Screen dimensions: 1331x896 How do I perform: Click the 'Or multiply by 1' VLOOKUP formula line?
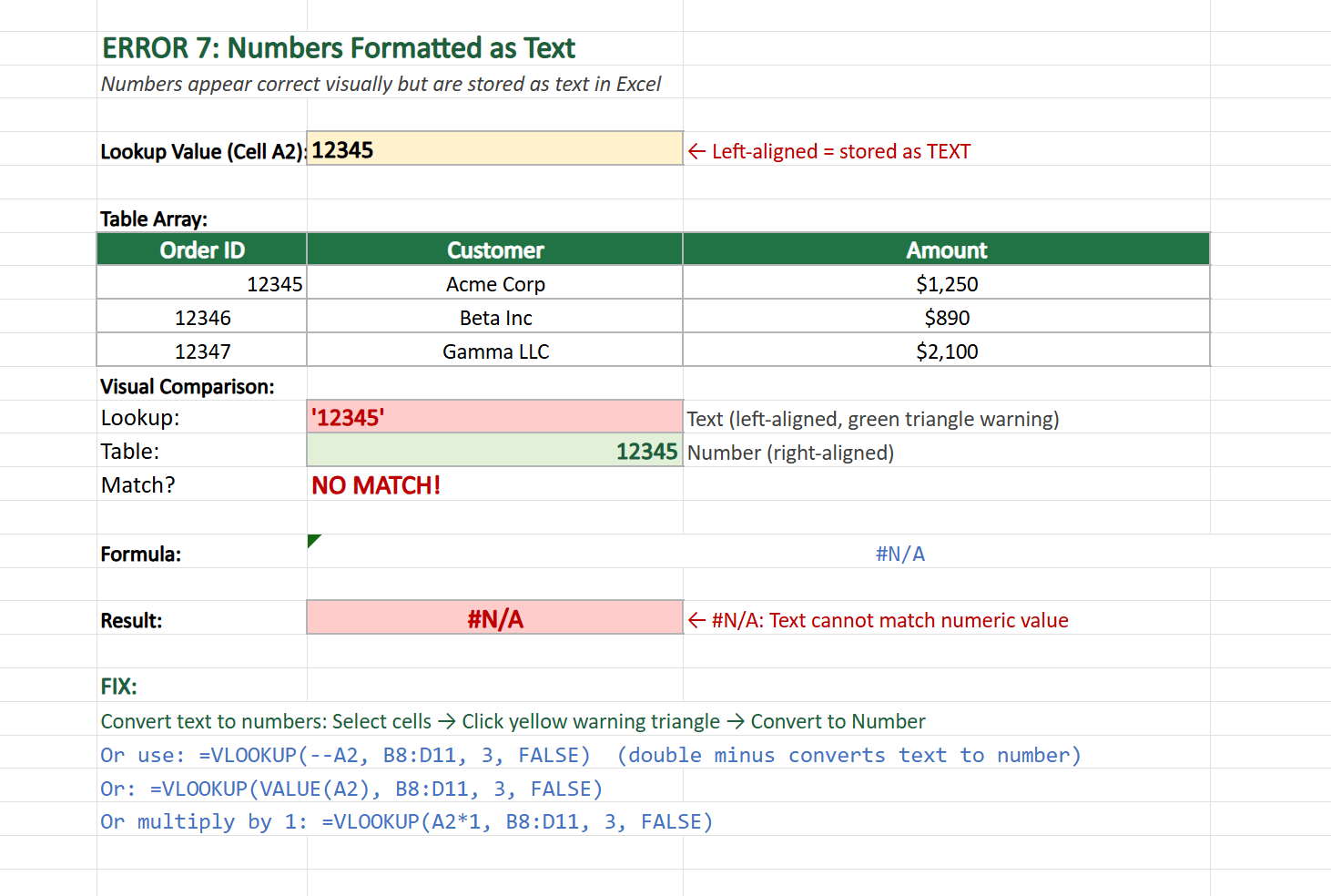coord(407,821)
